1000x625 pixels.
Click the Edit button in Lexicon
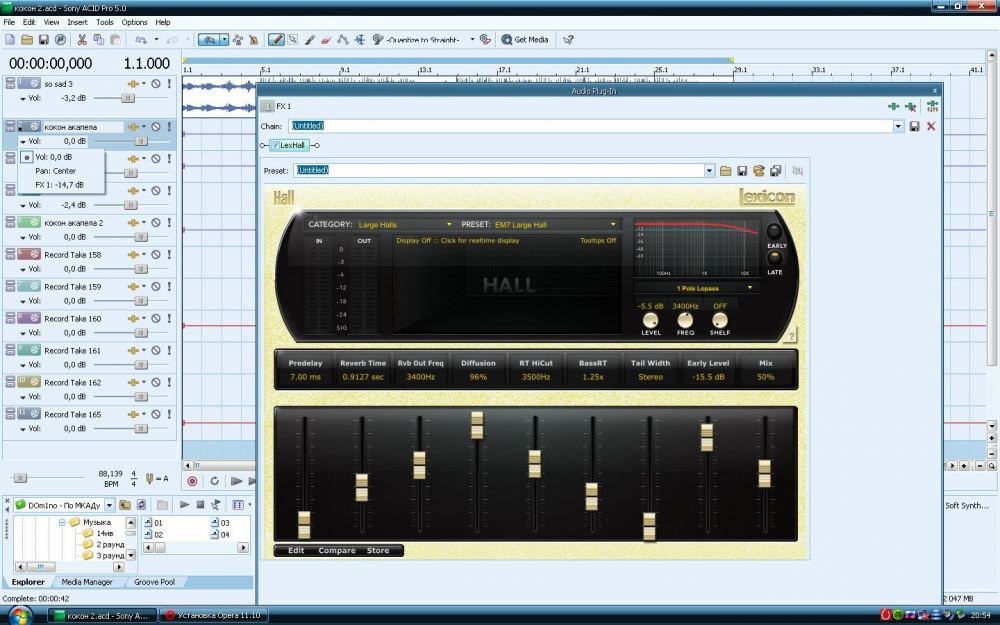tap(296, 550)
